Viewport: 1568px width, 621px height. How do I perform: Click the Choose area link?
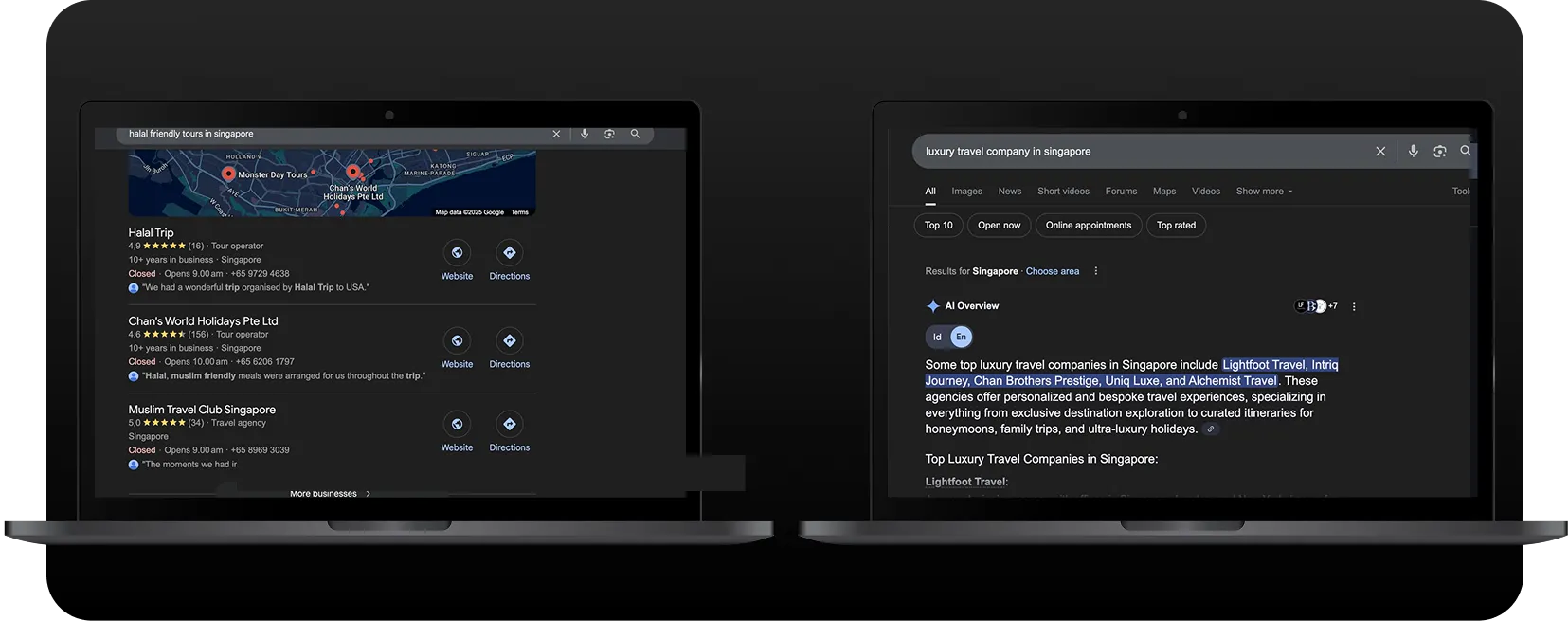coord(1052,271)
